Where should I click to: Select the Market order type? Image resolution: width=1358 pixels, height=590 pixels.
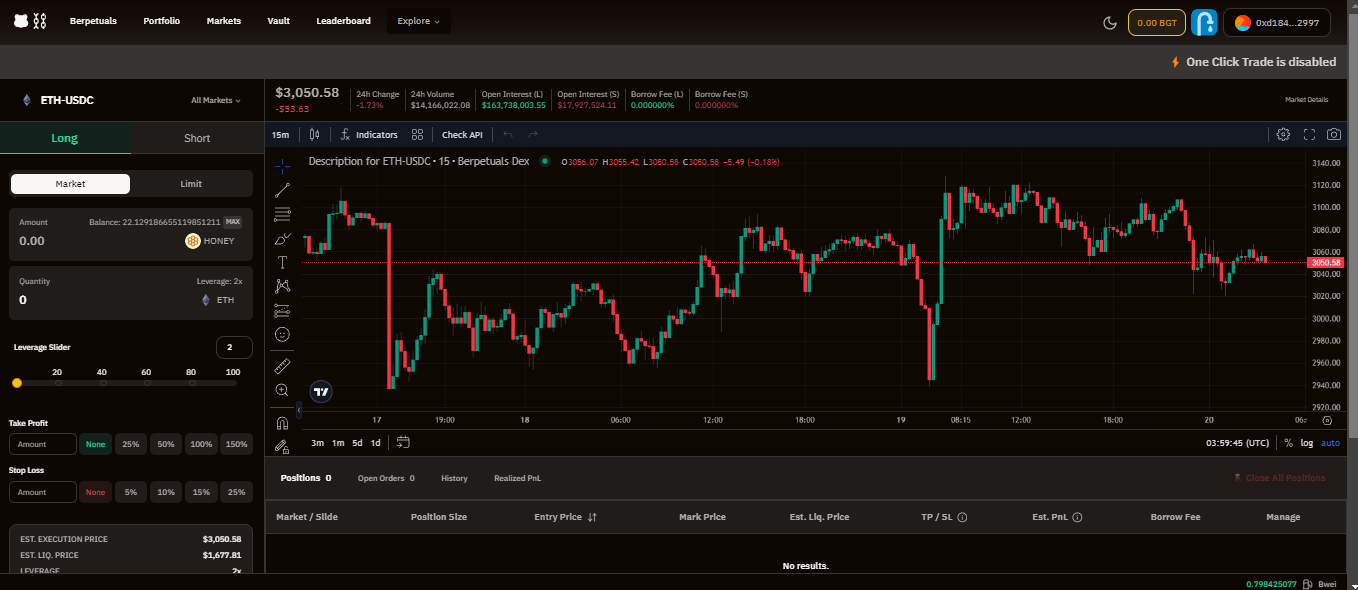pyautogui.click(x=70, y=184)
